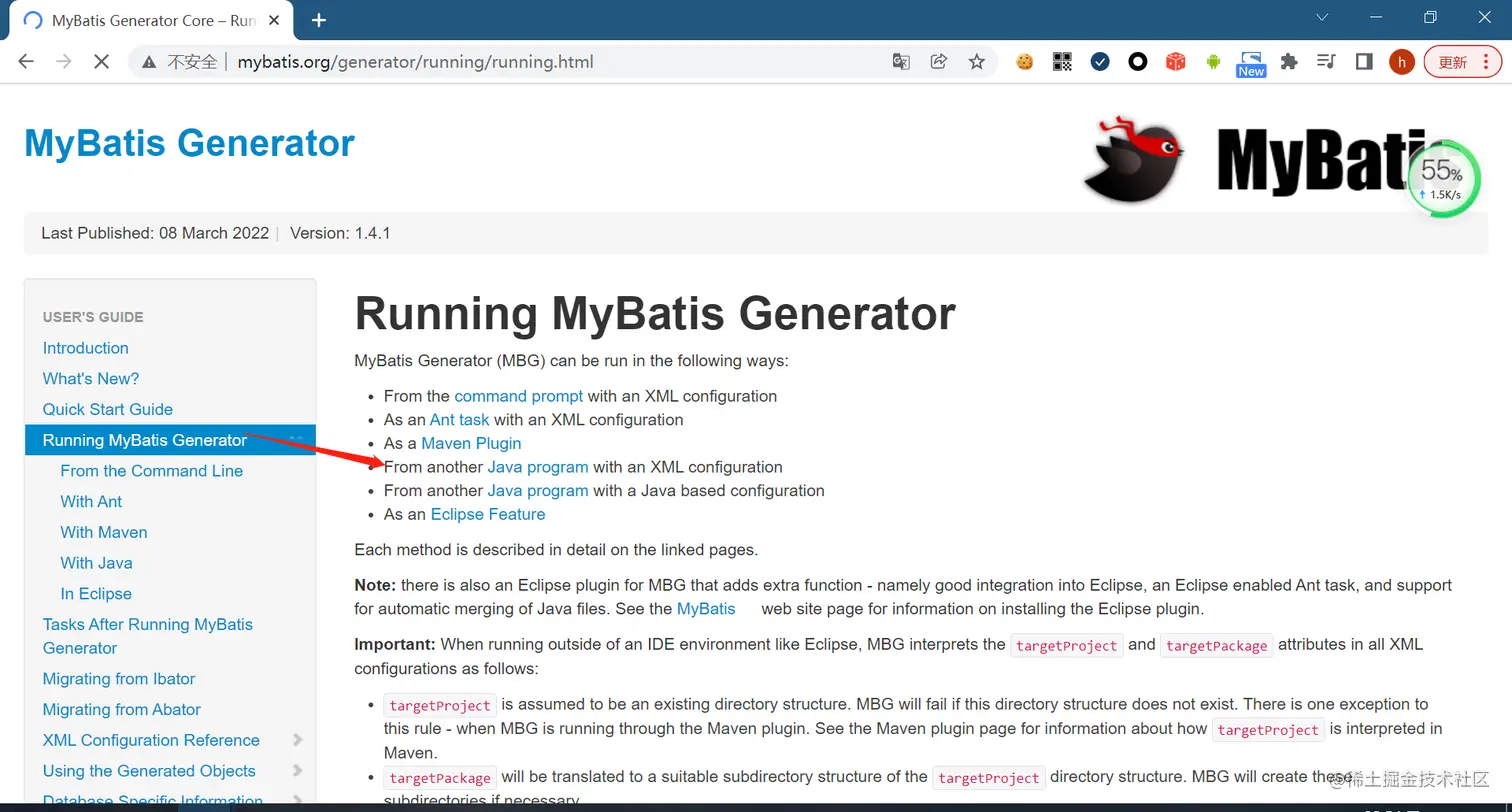The width and height of the screenshot is (1512, 812).
Task: Toggle the browser side panel
Action: pos(1364,62)
